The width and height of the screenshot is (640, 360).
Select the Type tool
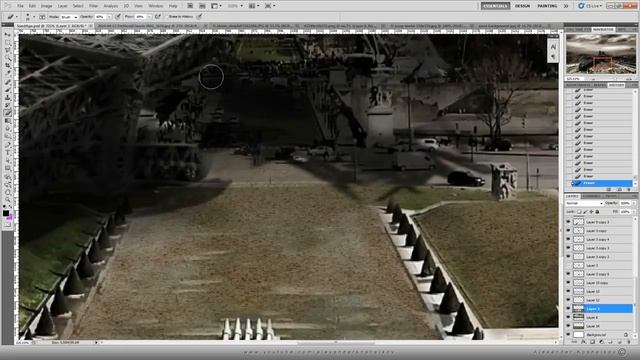(x=7, y=153)
